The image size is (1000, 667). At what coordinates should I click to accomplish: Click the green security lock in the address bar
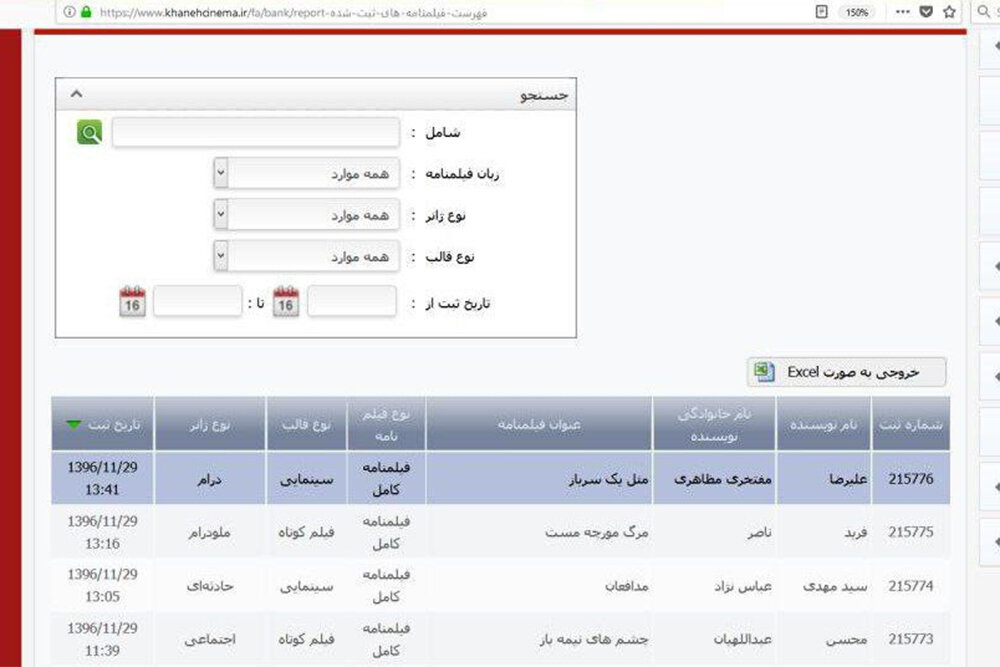point(85,12)
